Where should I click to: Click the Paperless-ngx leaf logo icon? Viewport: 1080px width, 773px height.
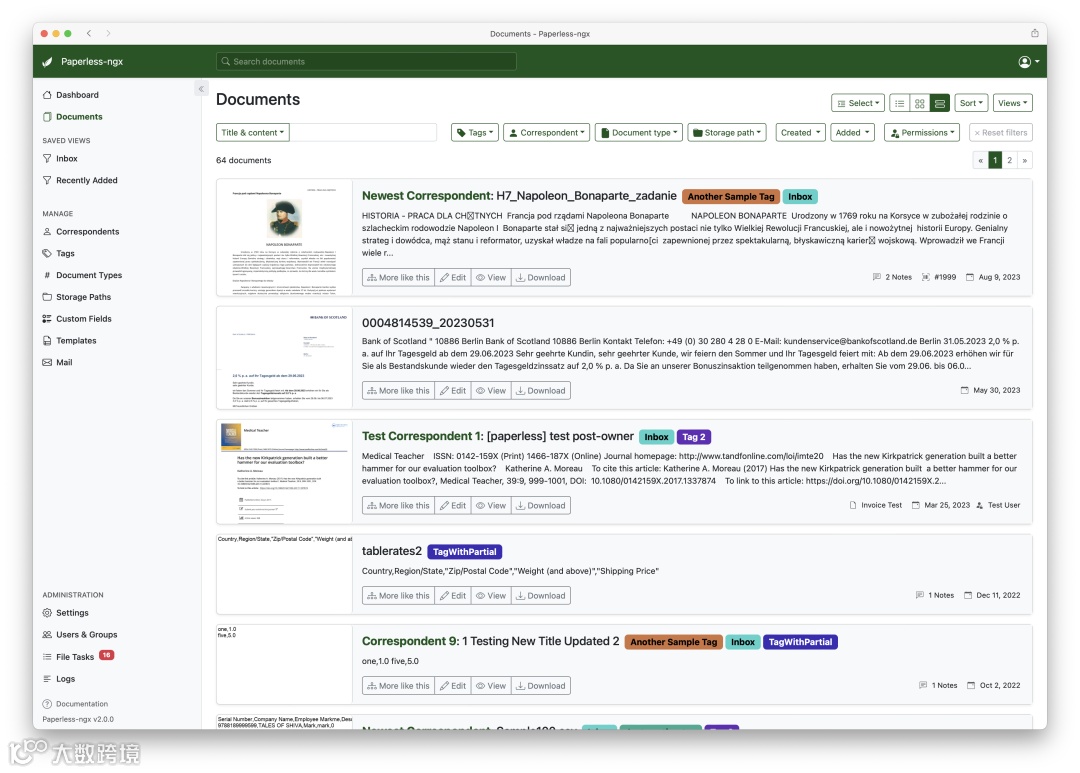coord(47,61)
